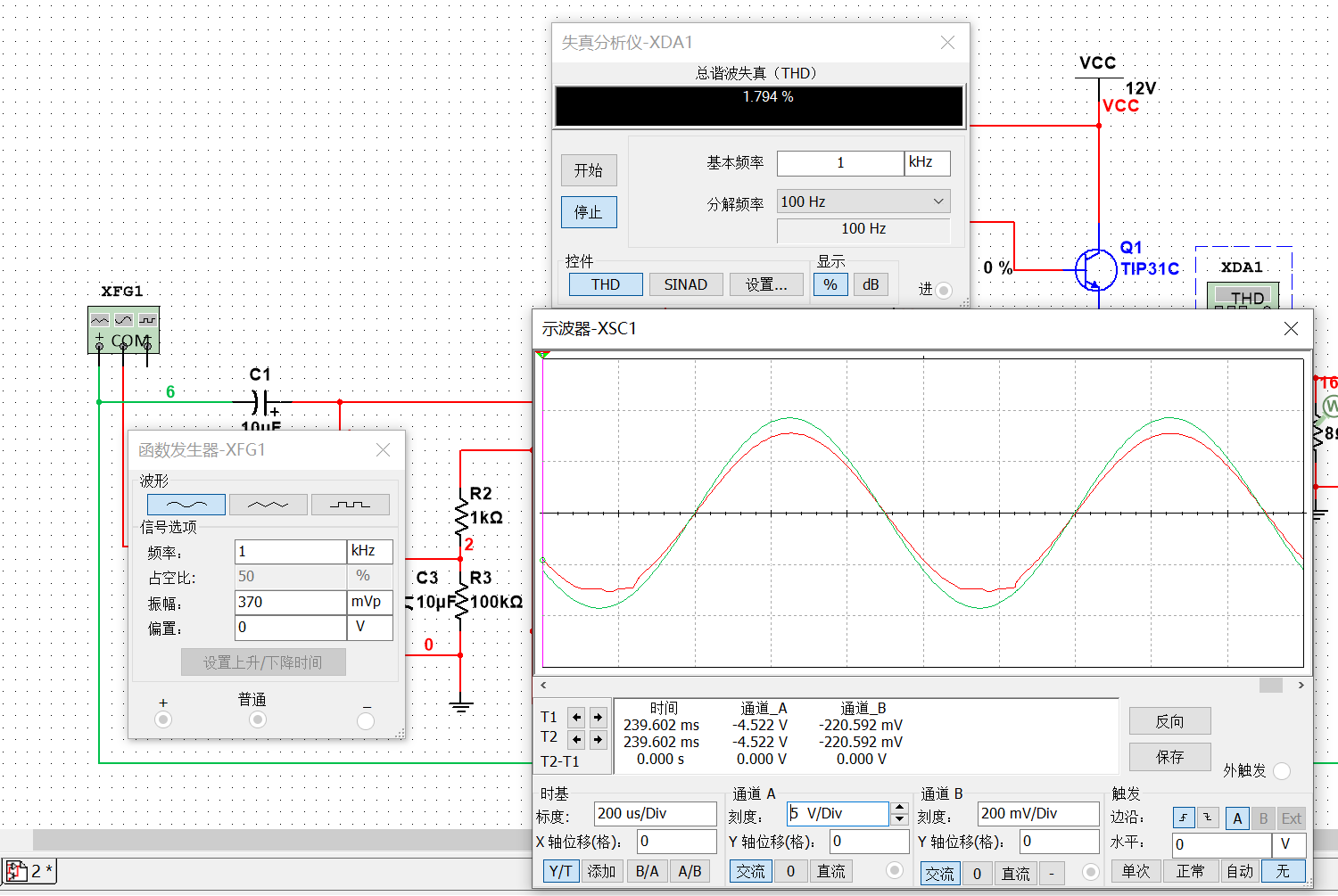Click the R2 1kΩ resistor symbol

pyautogui.click(x=461, y=517)
